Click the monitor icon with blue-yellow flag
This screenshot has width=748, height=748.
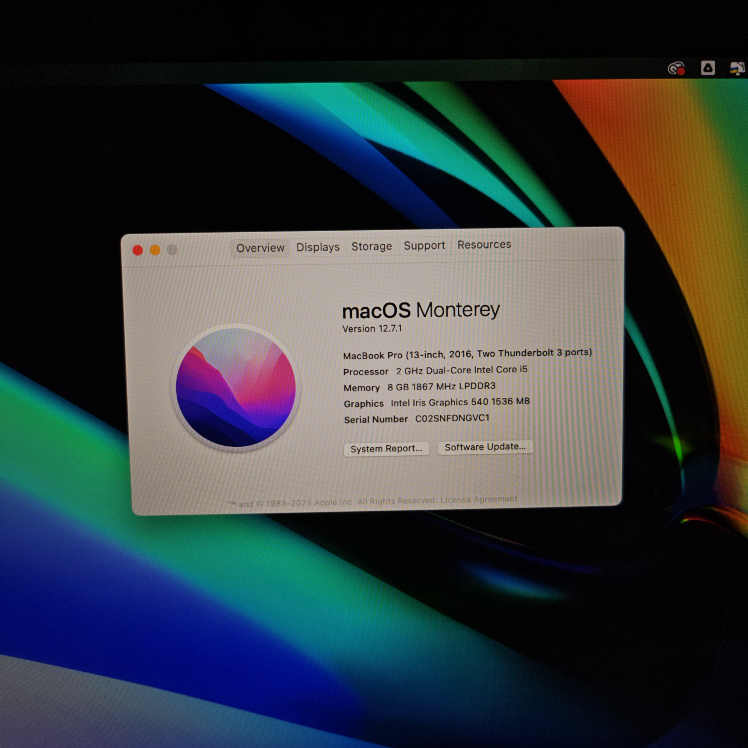pyautogui.click(x=738, y=68)
